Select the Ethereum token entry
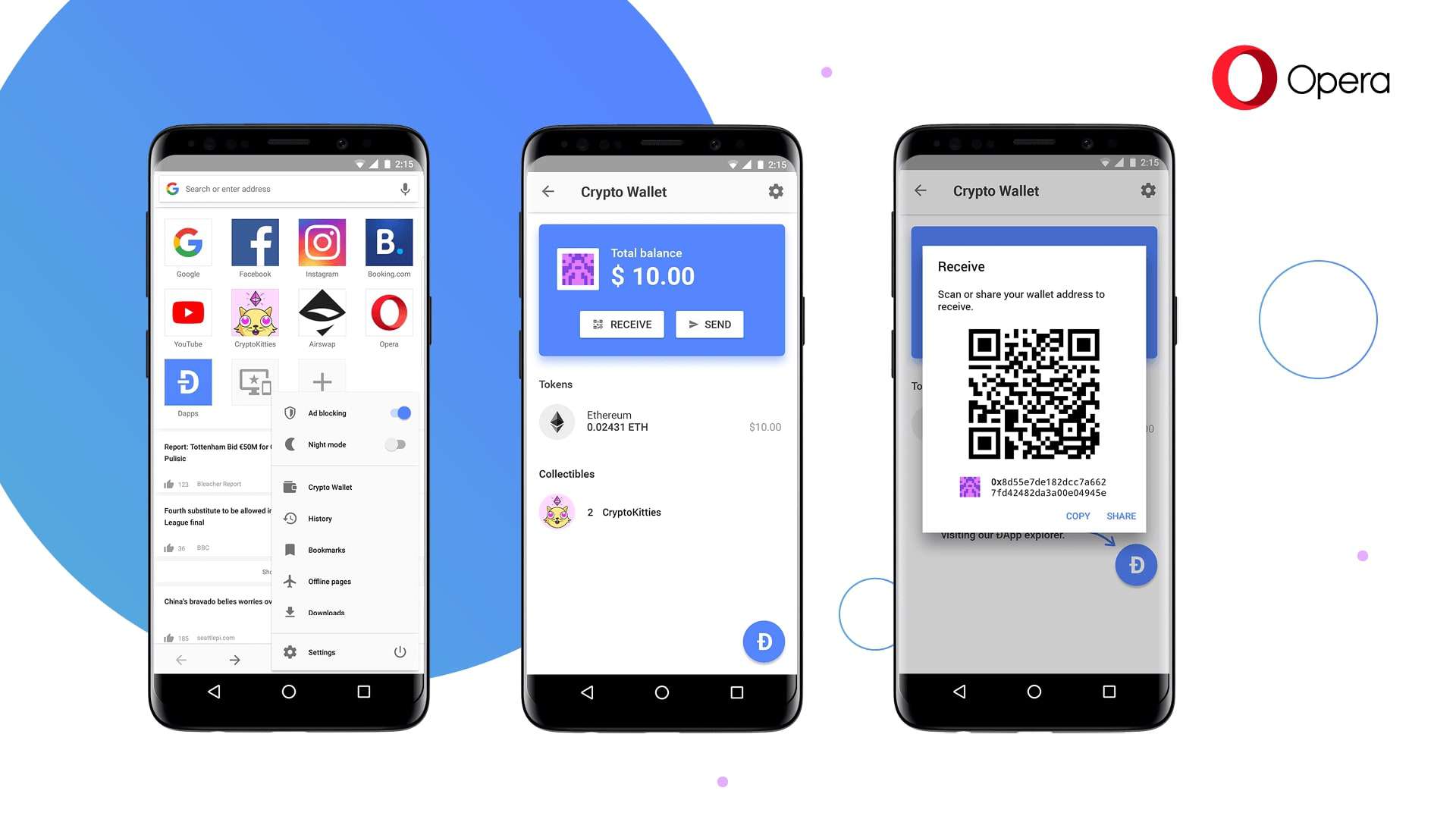Screen dimensions: 1456x819 (x=661, y=420)
